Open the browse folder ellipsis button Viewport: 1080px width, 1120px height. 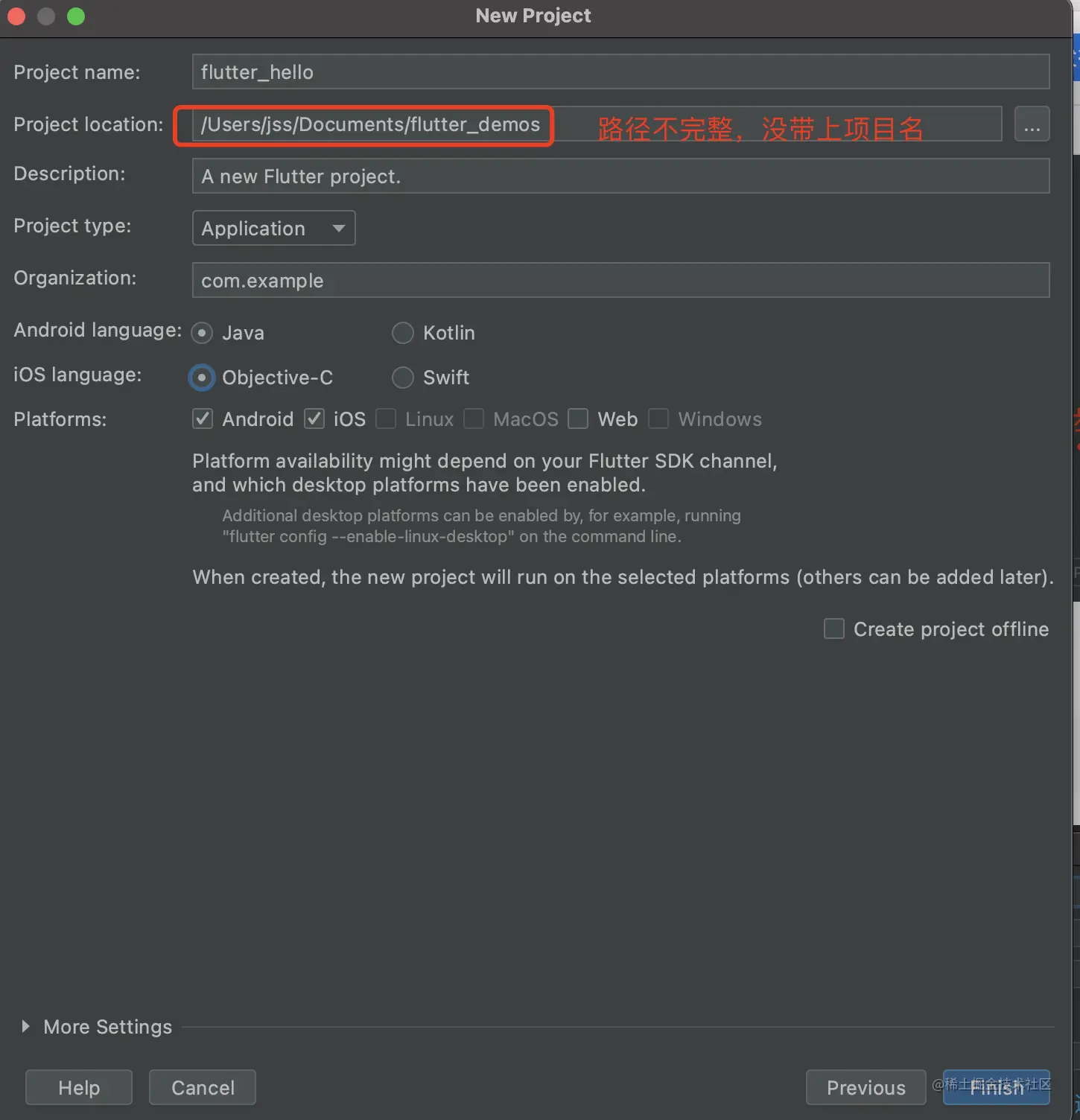pos(1032,124)
